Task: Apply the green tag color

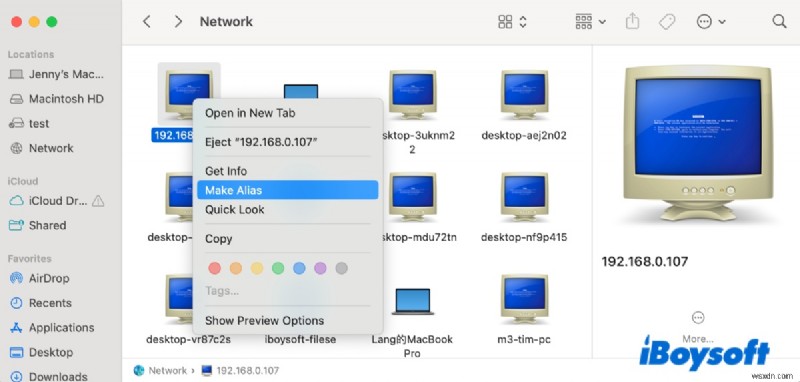Action: (278, 268)
